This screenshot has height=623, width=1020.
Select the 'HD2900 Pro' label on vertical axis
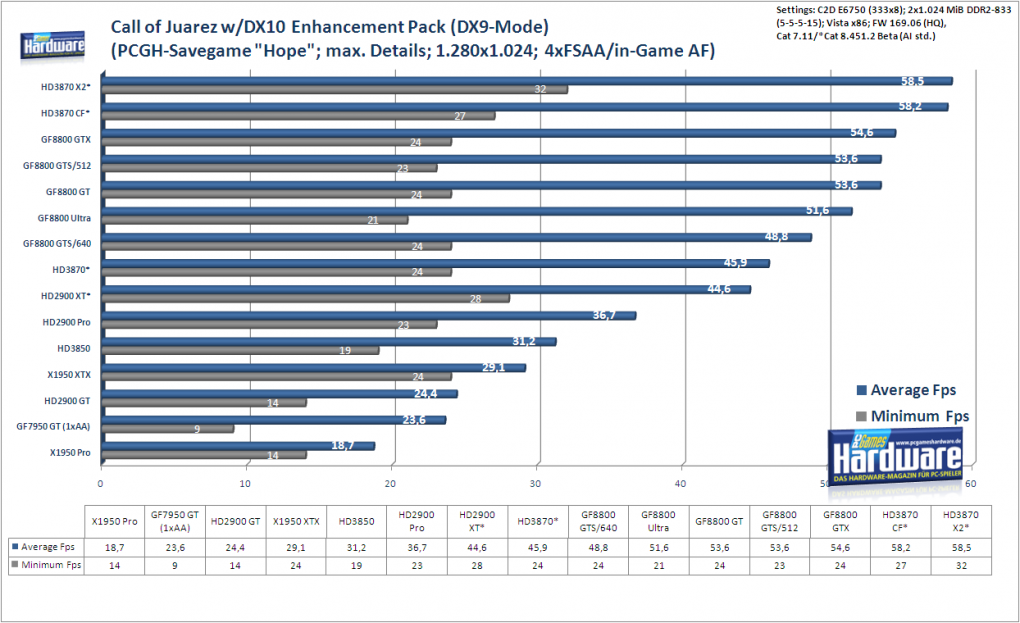pyautogui.click(x=66, y=322)
